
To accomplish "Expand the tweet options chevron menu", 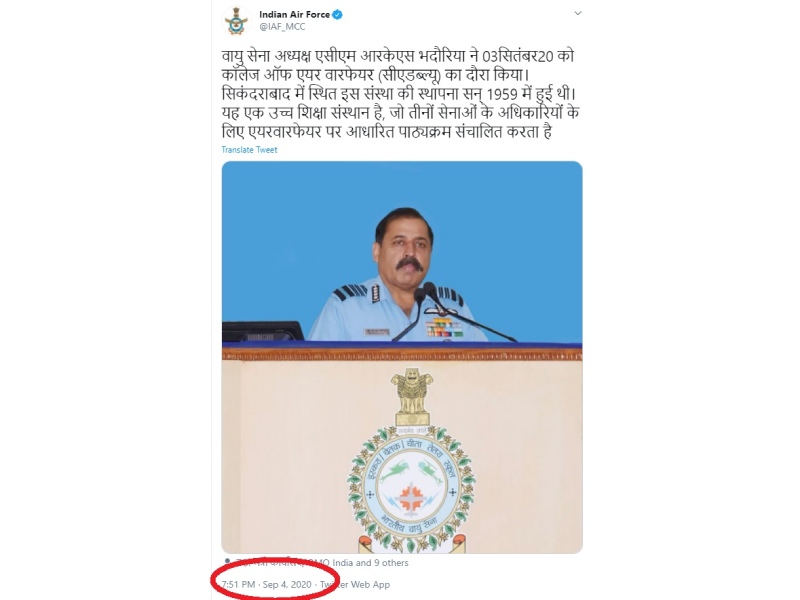I will 578,13.
